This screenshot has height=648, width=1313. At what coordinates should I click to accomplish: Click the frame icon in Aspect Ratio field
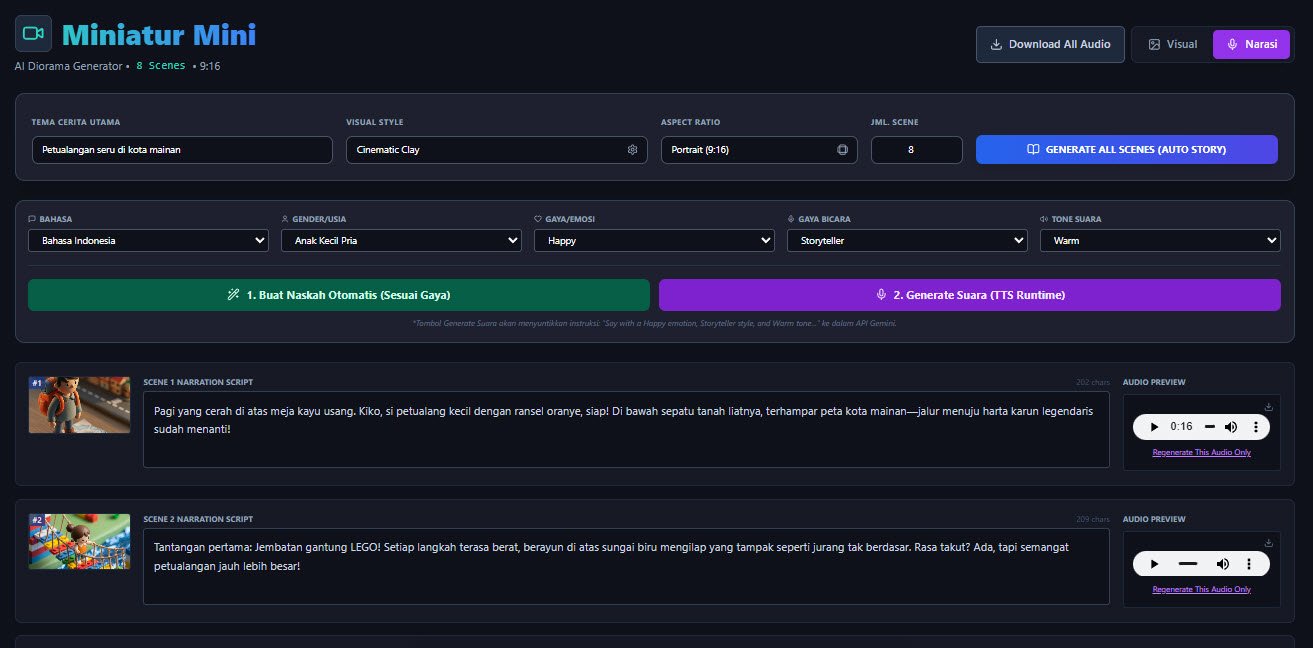tap(842, 150)
